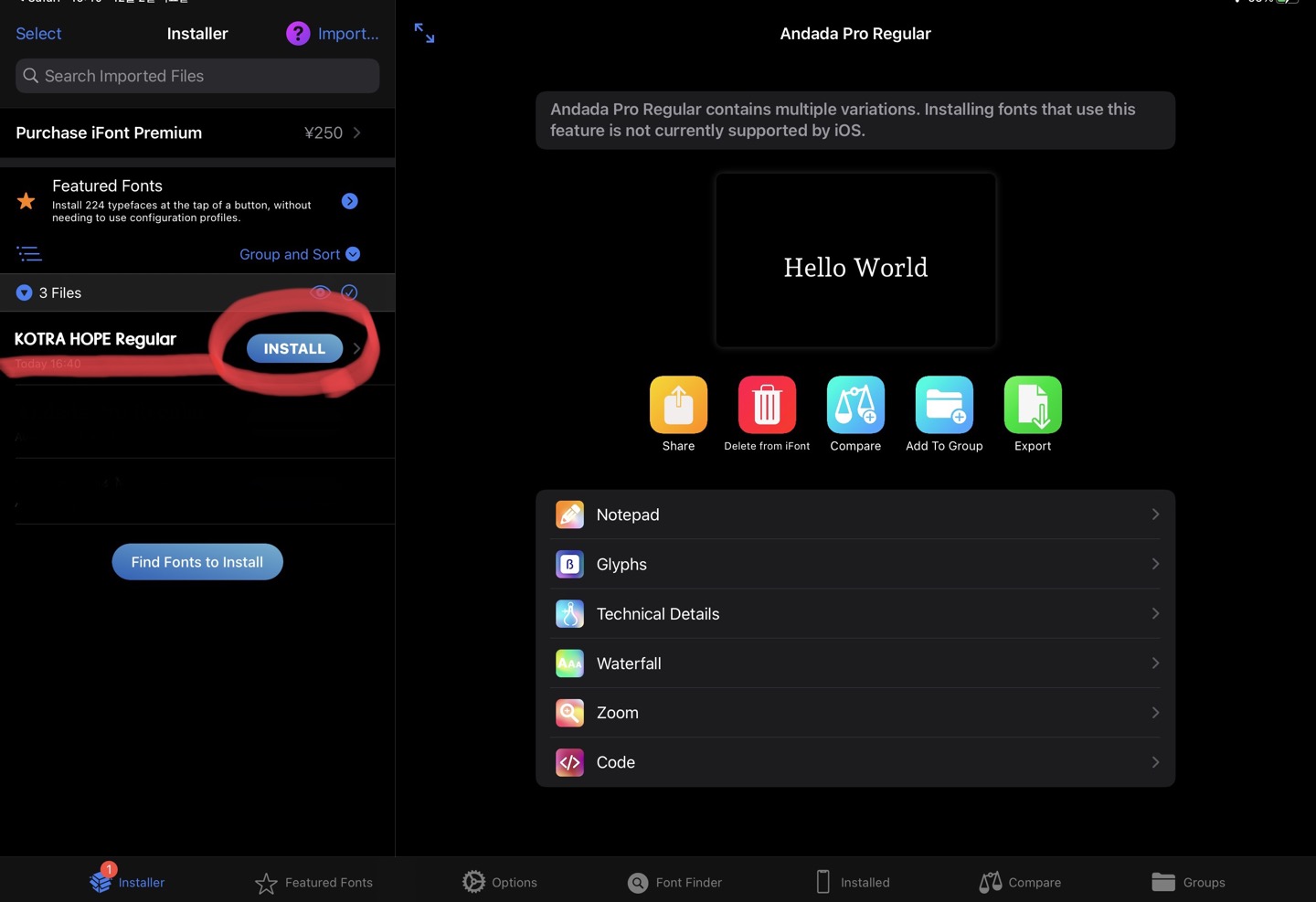The image size is (1316, 902).
Task: Tap the Share icon
Action: click(x=678, y=404)
